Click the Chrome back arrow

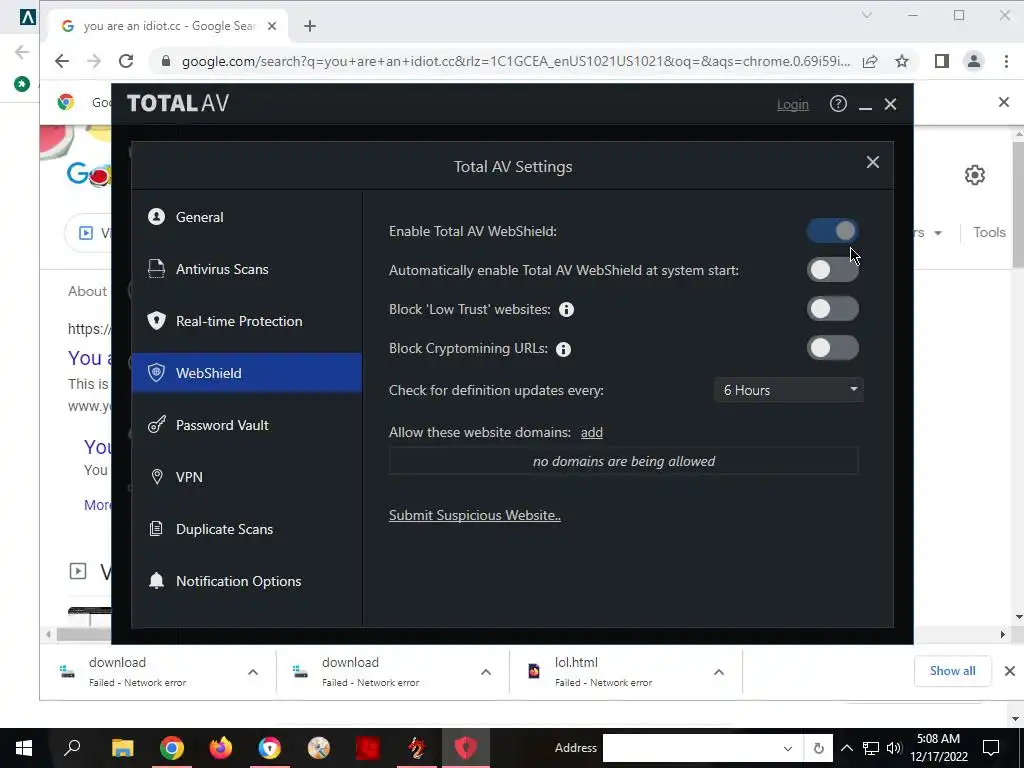click(62, 61)
